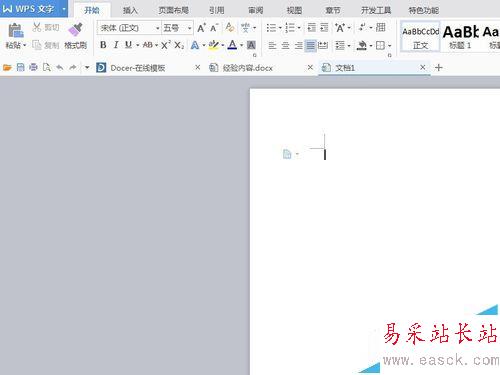Click the numbered list icon
Screen dimensions: 500x375
coord(290,28)
